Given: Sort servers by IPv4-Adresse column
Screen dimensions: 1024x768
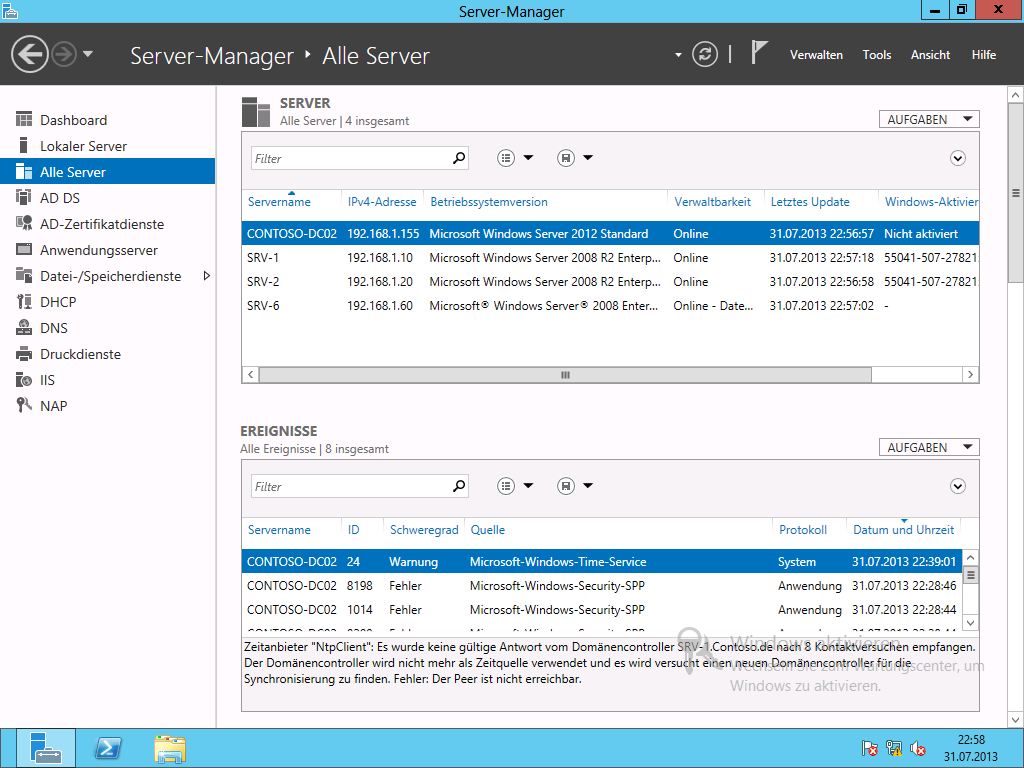Looking at the screenshot, I should pyautogui.click(x=382, y=202).
